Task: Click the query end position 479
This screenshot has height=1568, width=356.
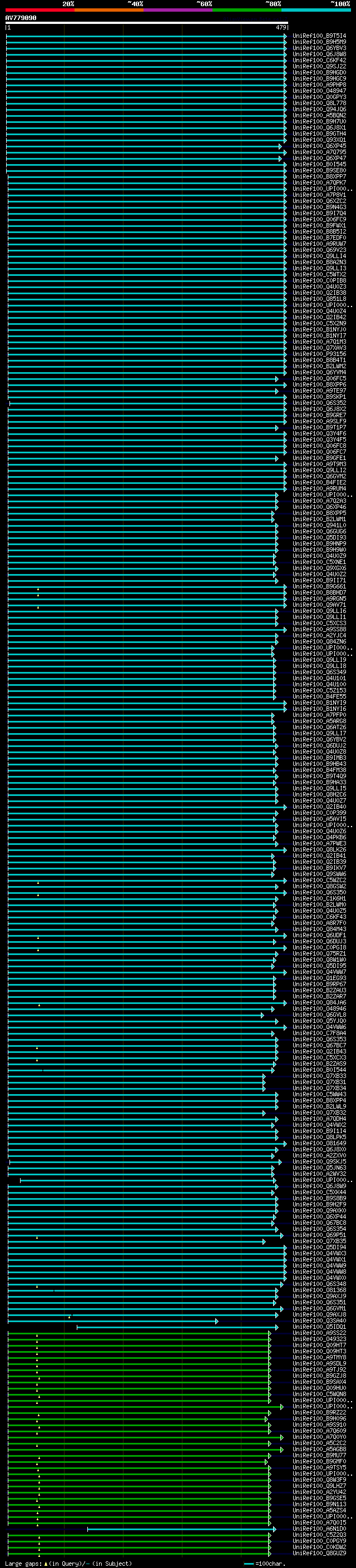Action: click(281, 27)
